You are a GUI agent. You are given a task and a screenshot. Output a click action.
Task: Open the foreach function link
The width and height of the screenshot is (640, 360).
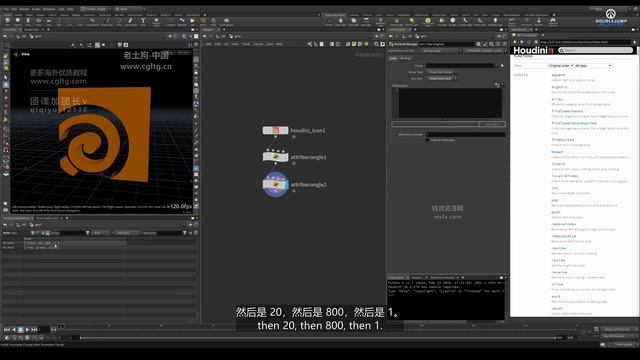(x=557, y=152)
